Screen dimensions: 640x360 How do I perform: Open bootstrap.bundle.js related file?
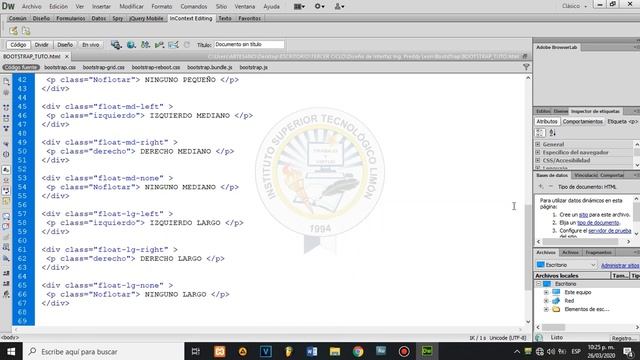click(x=210, y=67)
